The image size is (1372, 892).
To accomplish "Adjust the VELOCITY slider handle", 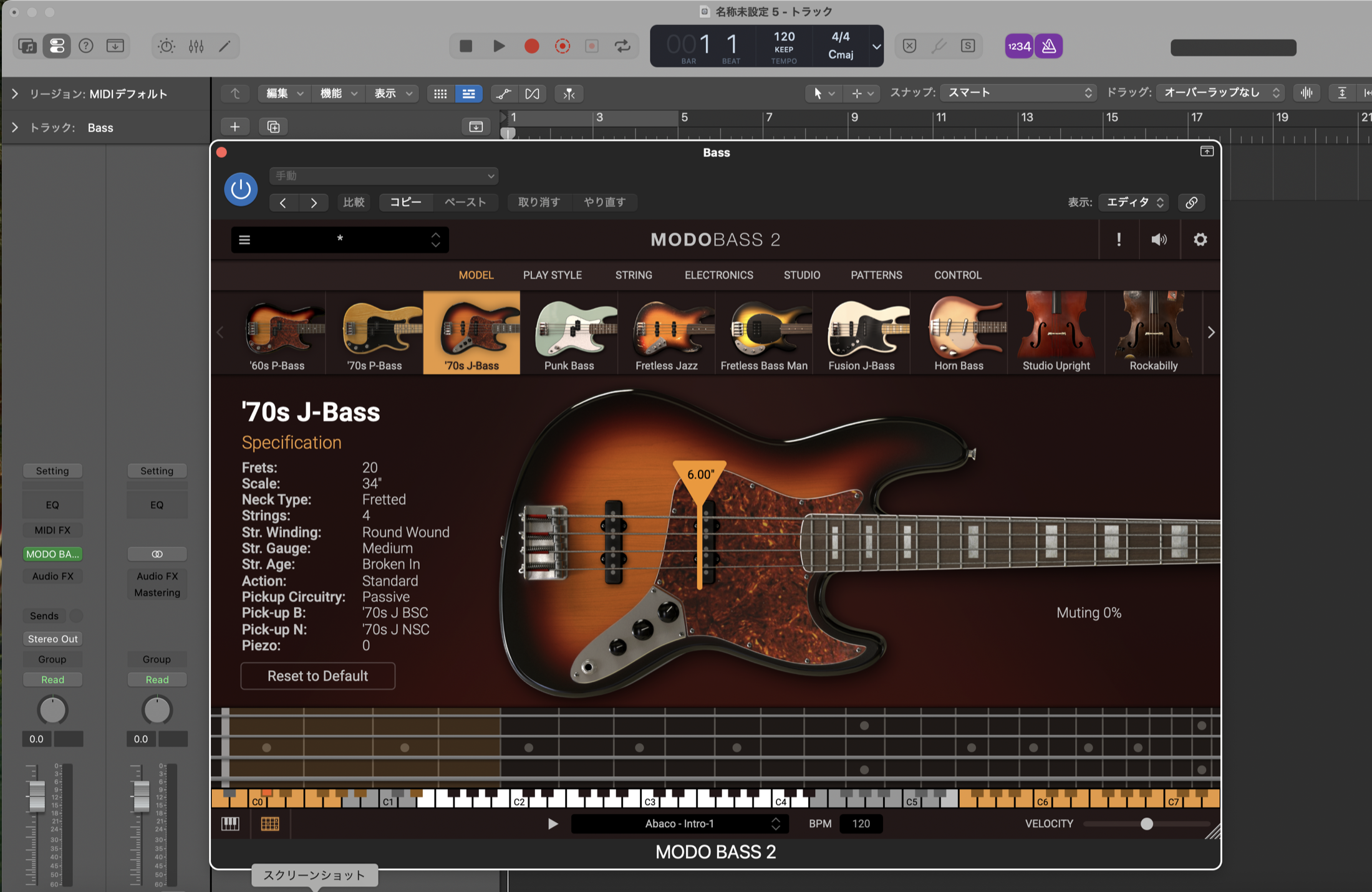I will point(1146,824).
